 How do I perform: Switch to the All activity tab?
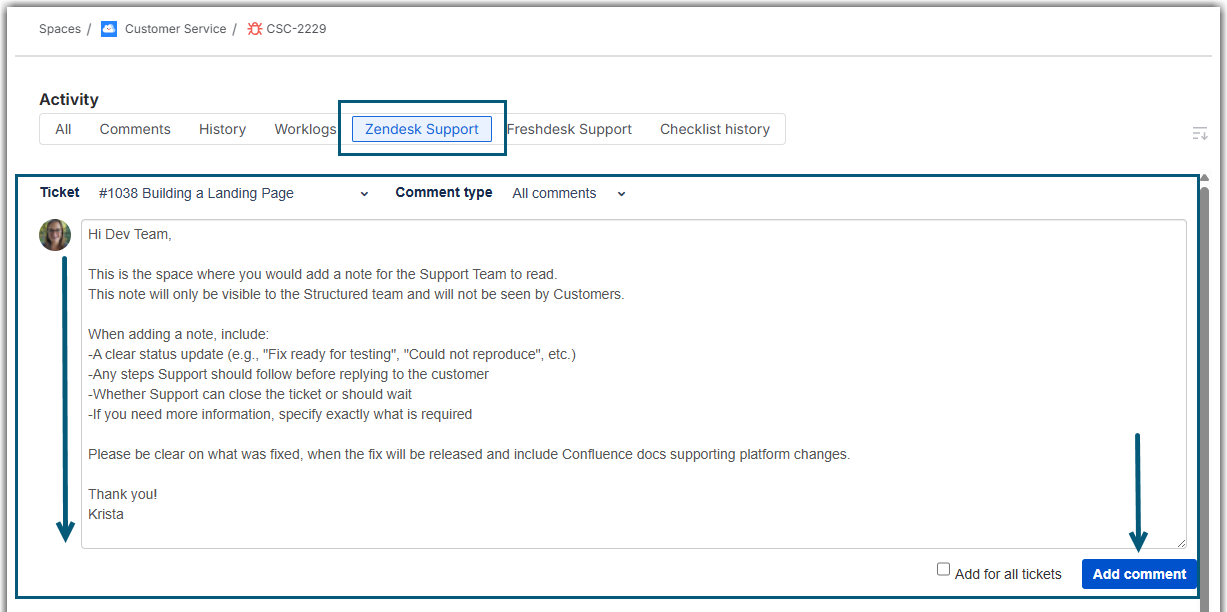(x=63, y=129)
